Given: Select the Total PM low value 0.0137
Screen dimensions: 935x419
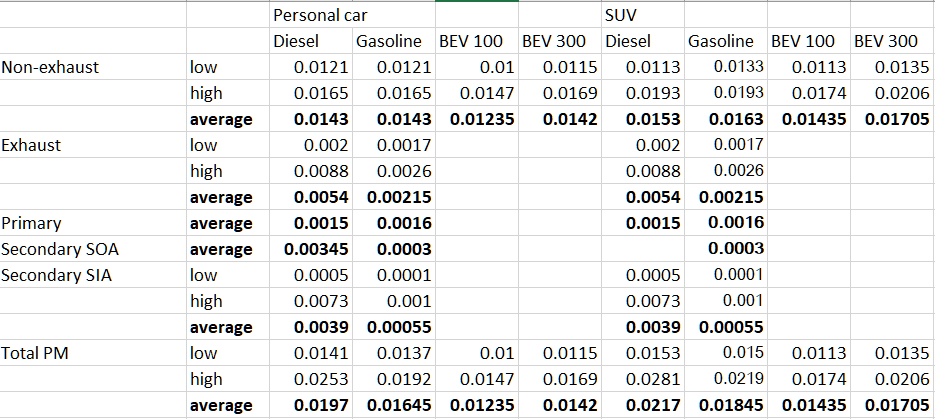Looking at the screenshot, I should (404, 353).
